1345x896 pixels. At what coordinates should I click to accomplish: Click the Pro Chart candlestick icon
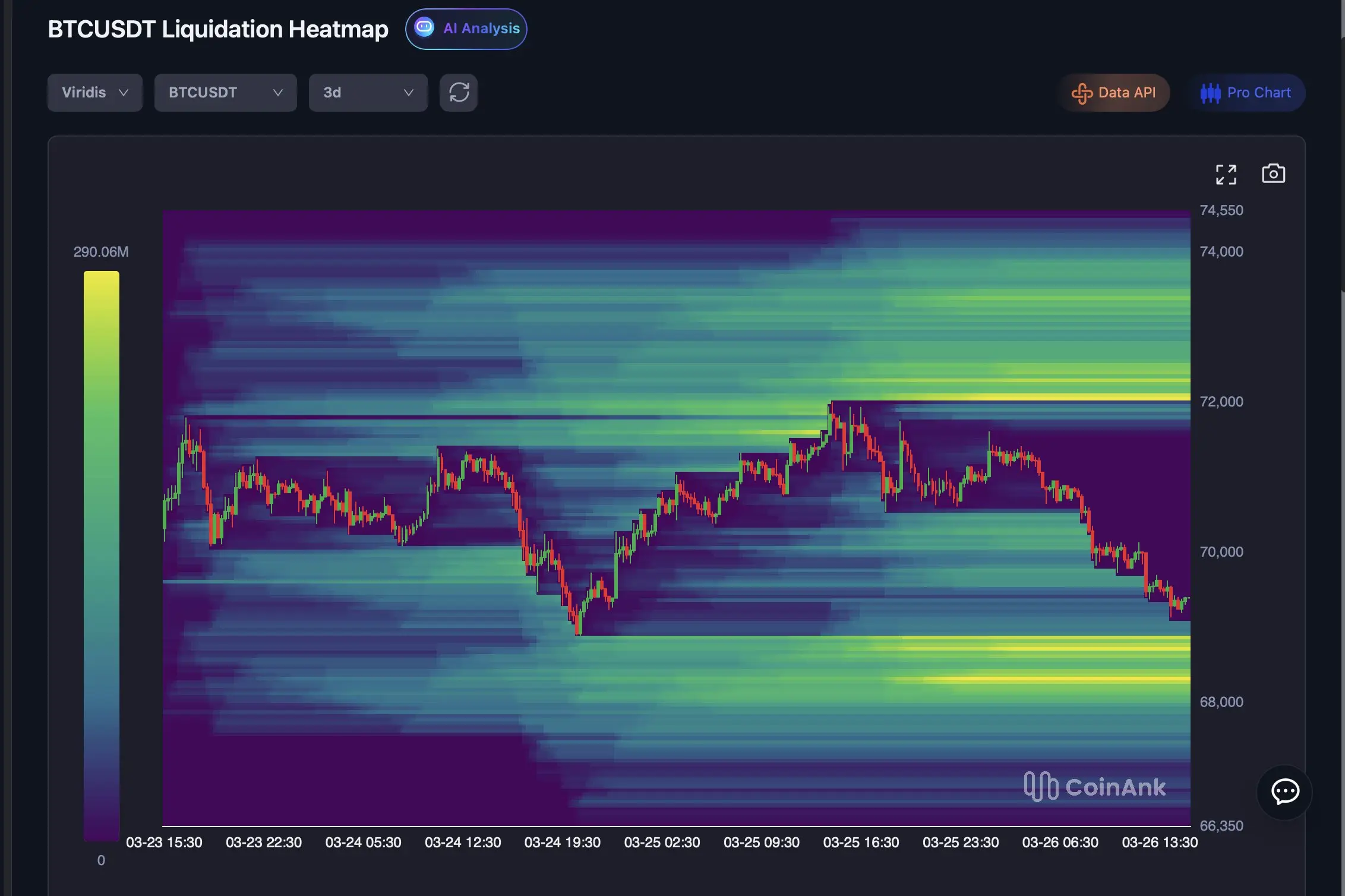(1210, 93)
